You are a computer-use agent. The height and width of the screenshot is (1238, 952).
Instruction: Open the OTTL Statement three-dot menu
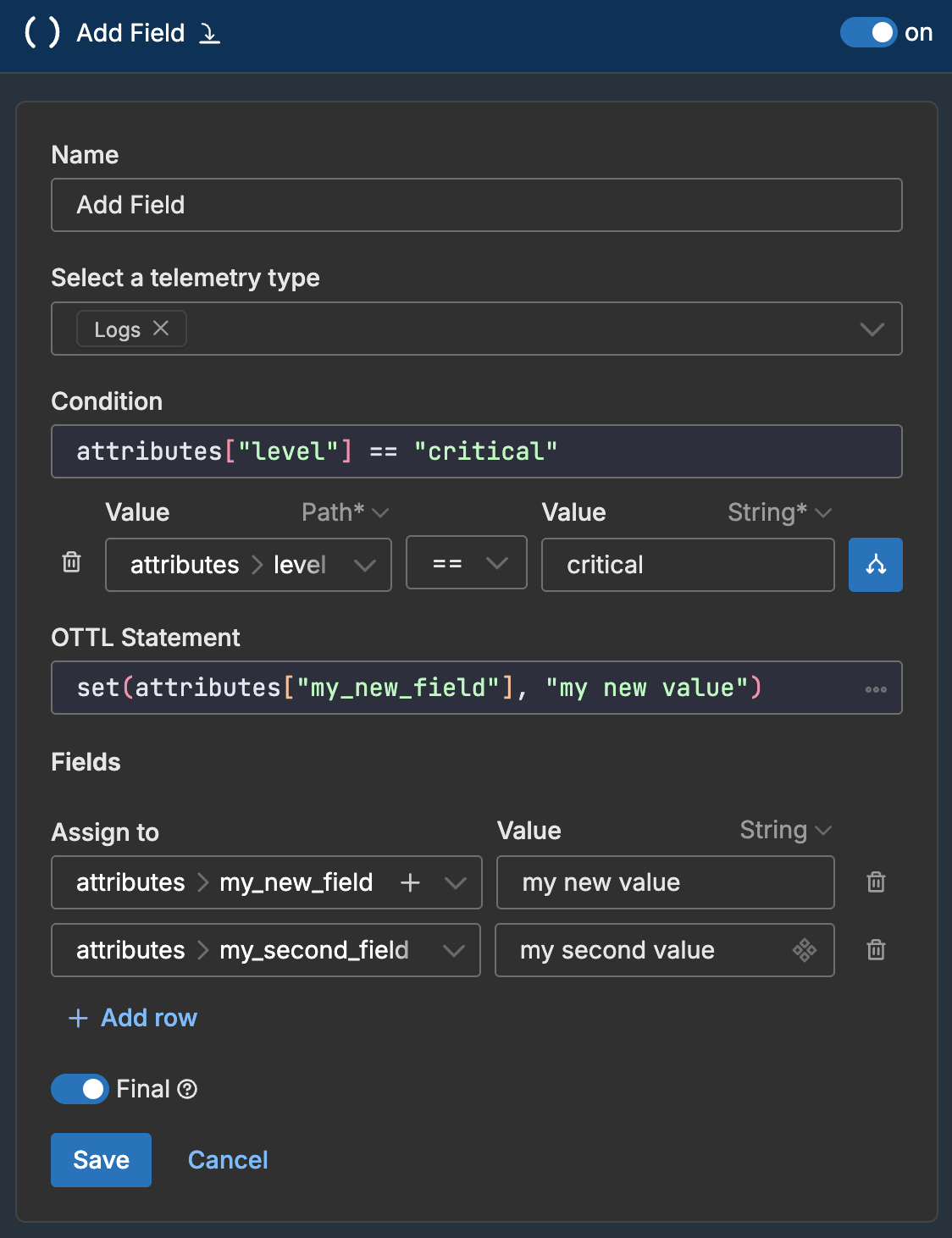coord(876,689)
